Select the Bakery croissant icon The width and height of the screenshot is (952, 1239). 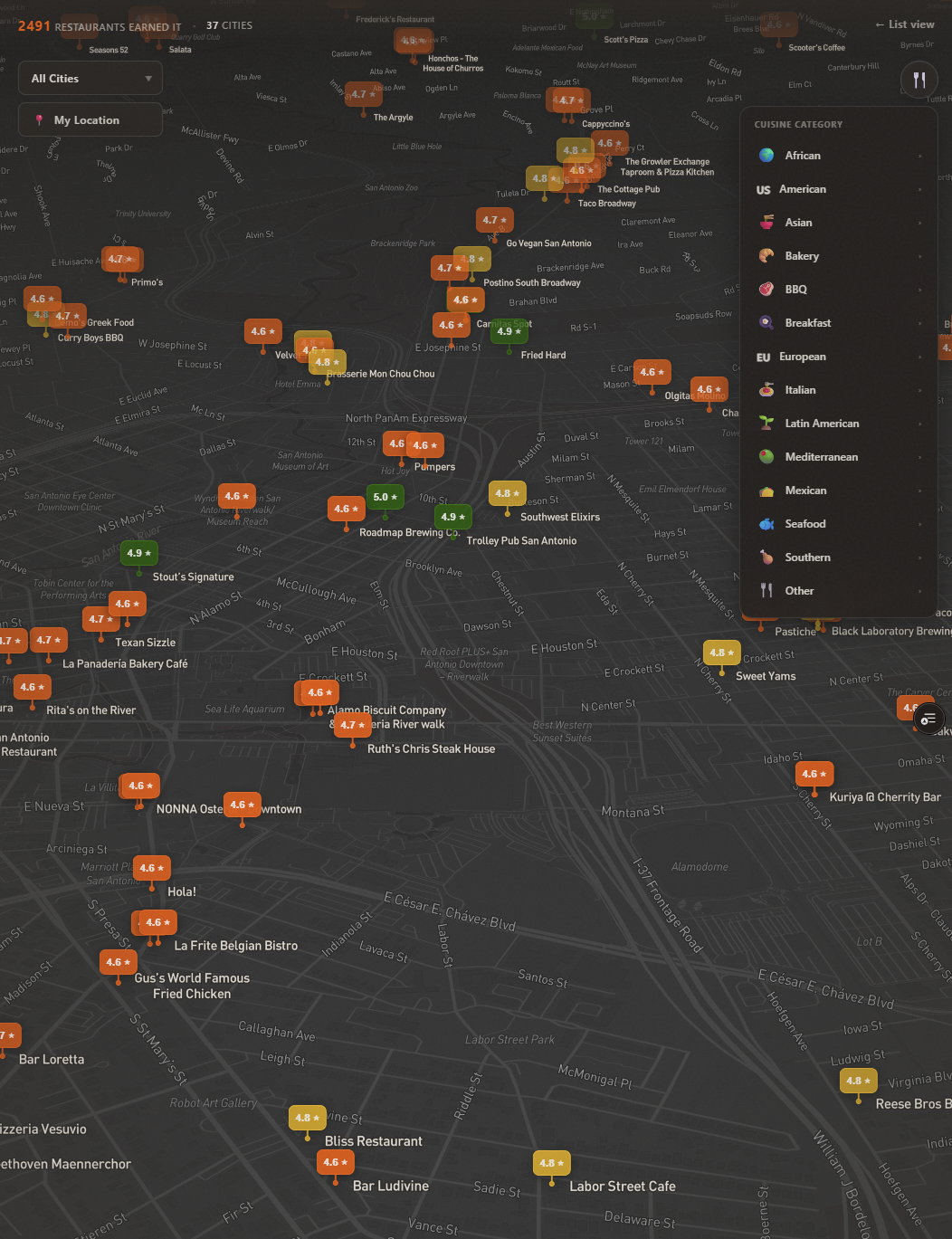tap(766, 256)
